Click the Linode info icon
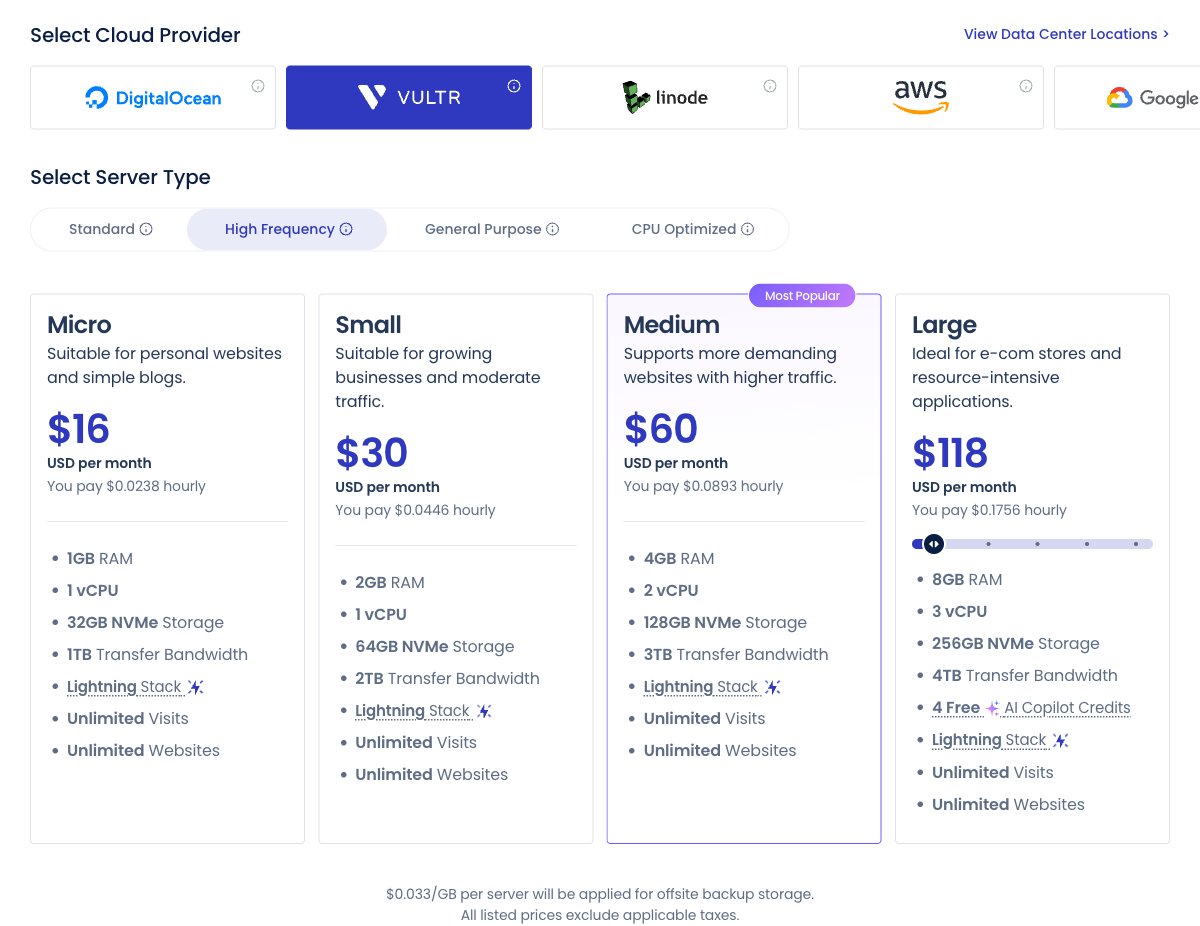The height and width of the screenshot is (926, 1200). tap(770, 86)
